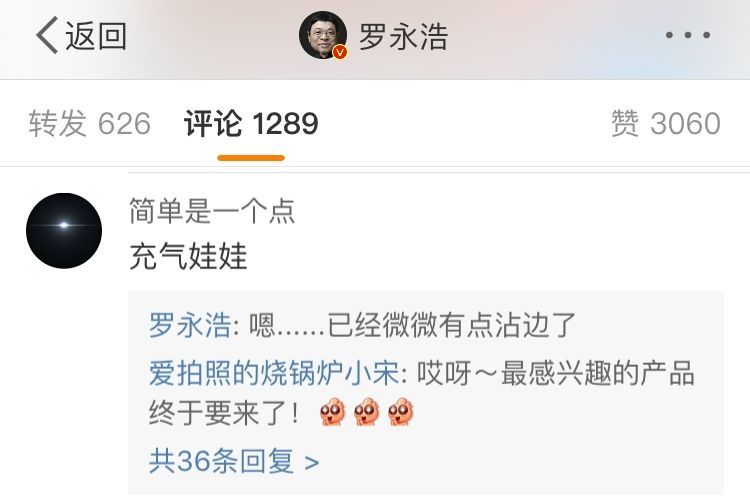Open commenter's dark circular avatar
This screenshot has width=750, height=501.
[x=64, y=231]
